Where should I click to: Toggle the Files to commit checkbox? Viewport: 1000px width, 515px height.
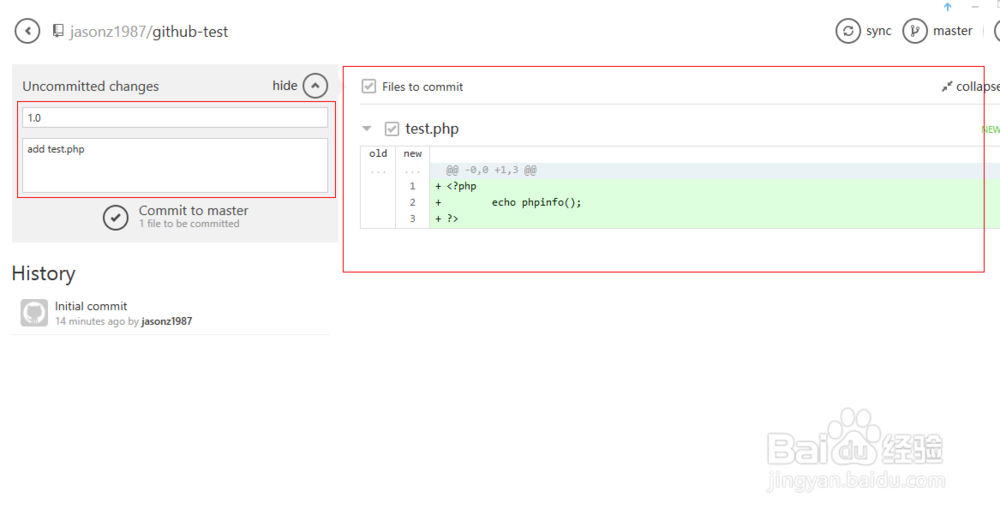[x=369, y=86]
